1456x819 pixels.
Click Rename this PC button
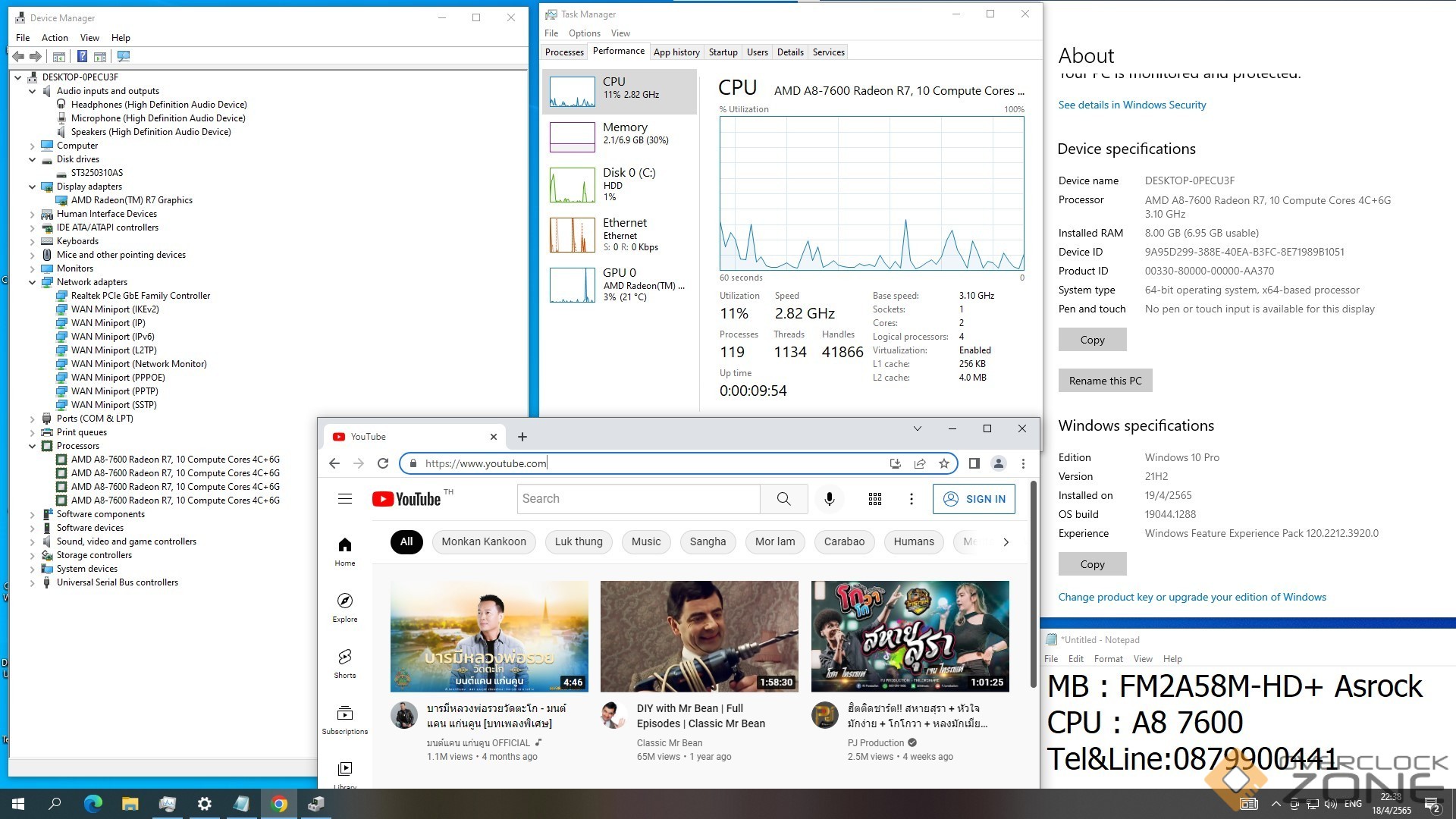coord(1105,381)
